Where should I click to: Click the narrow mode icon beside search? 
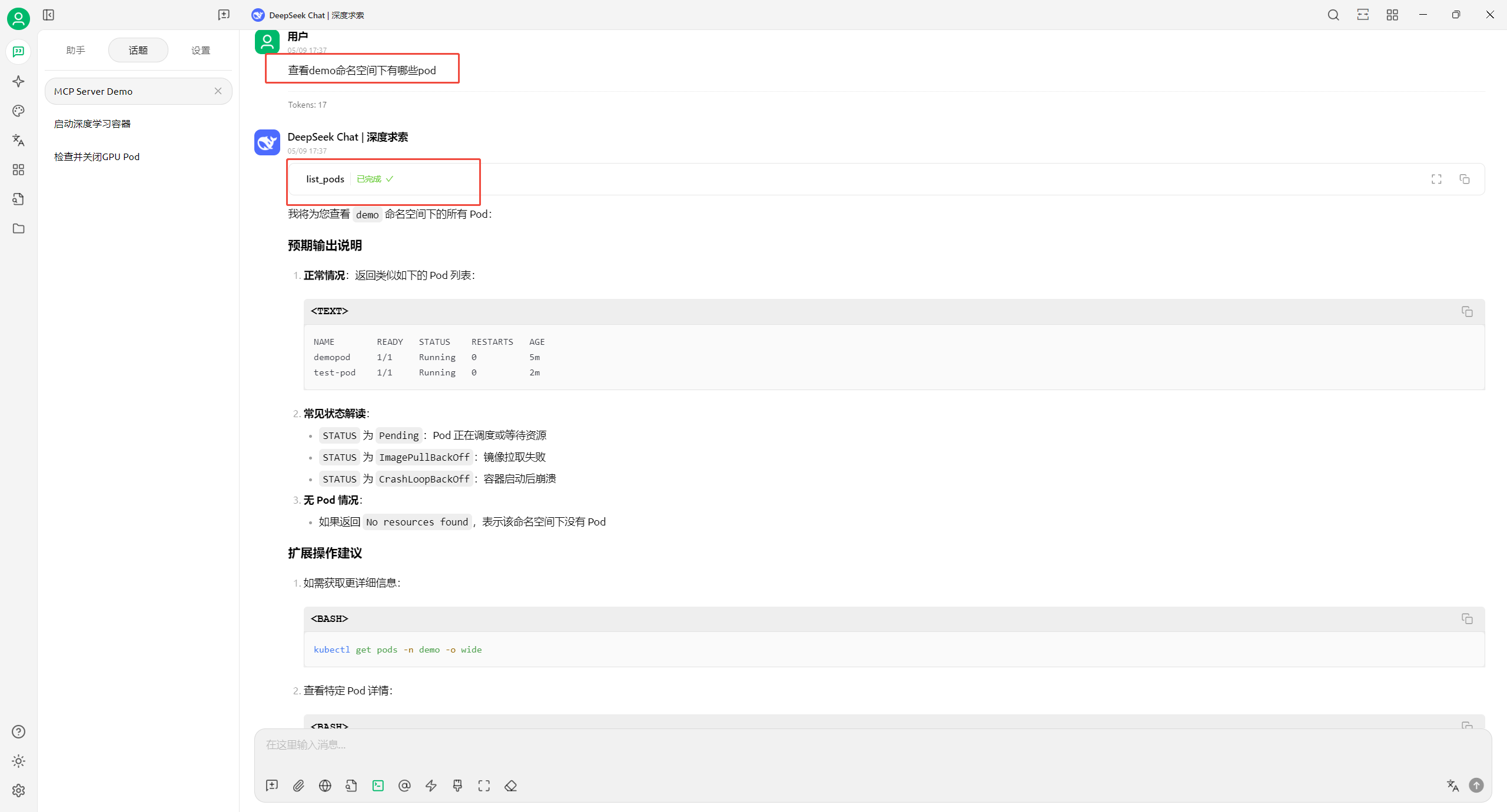pyautogui.click(x=1363, y=15)
